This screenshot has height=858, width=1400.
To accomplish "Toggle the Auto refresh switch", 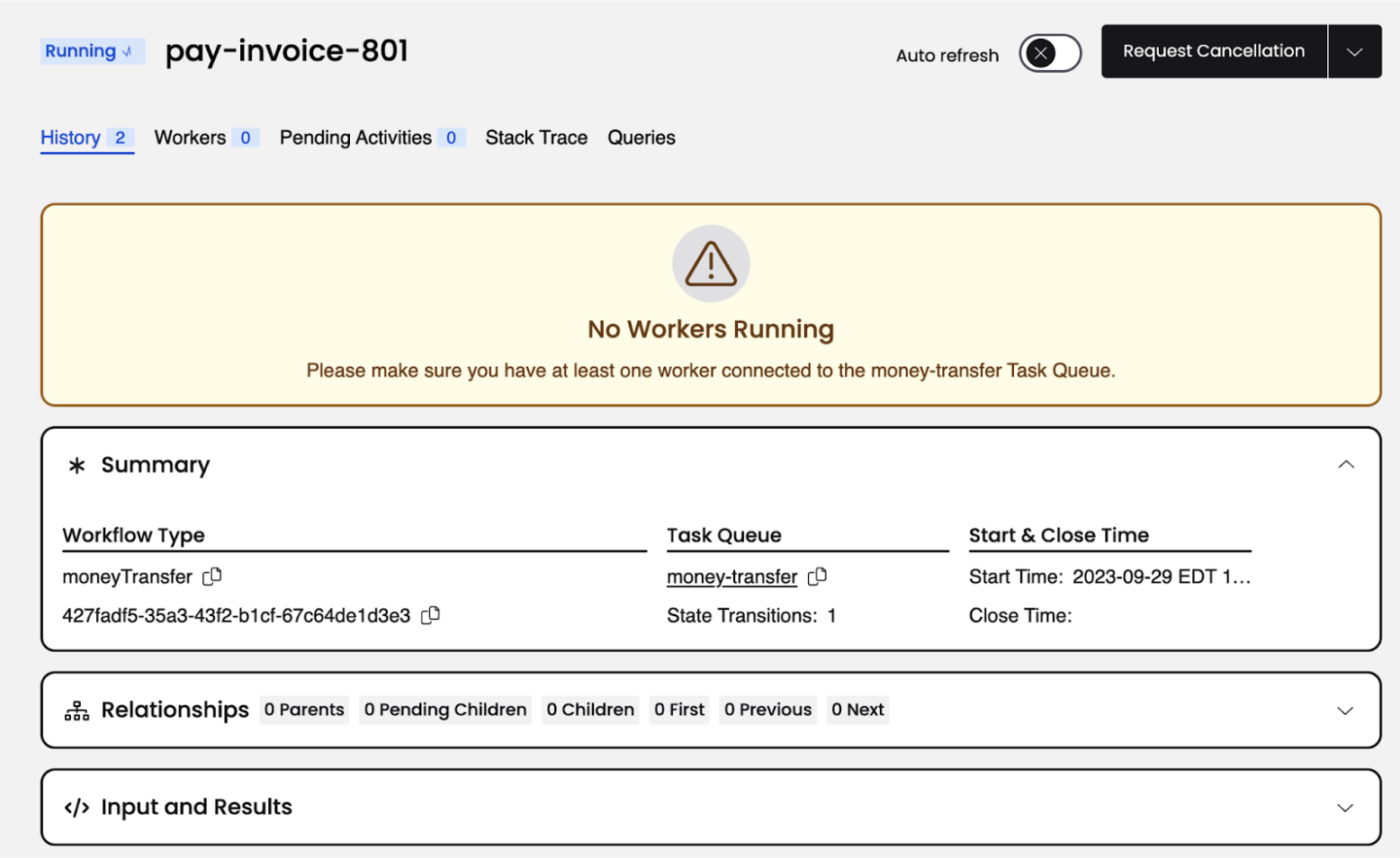I will pos(1049,53).
